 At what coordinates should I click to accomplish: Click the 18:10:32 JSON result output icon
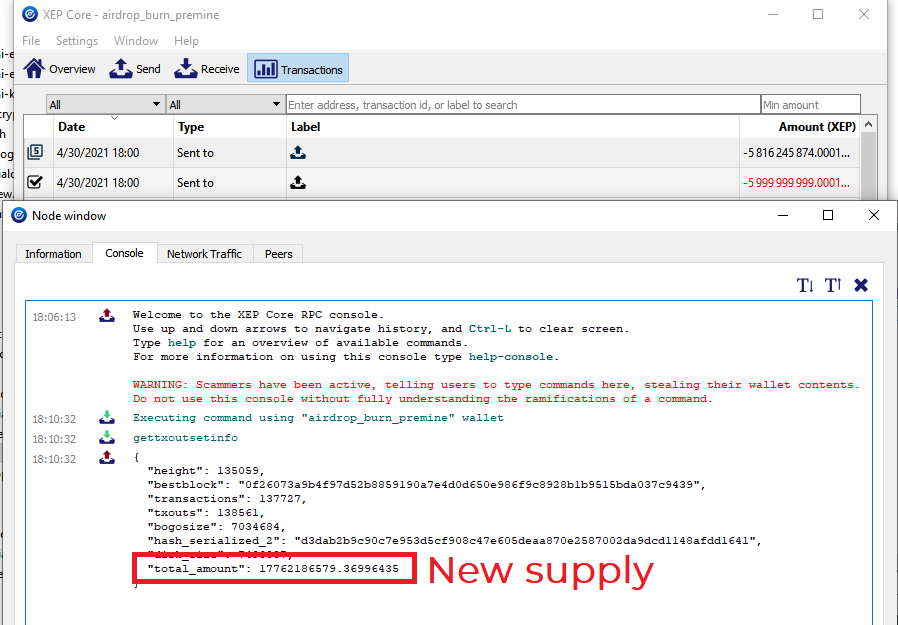tap(107, 458)
